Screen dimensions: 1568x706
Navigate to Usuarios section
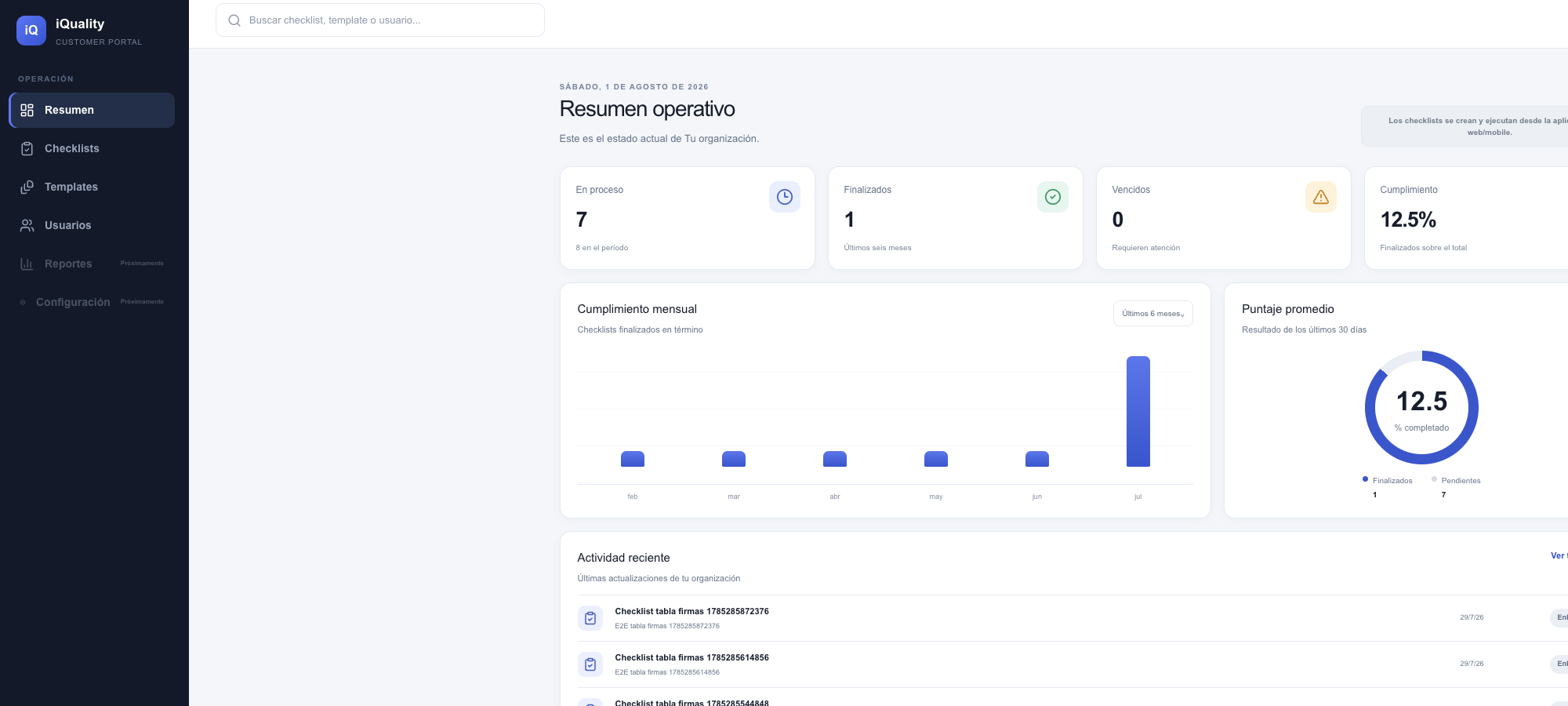point(92,226)
